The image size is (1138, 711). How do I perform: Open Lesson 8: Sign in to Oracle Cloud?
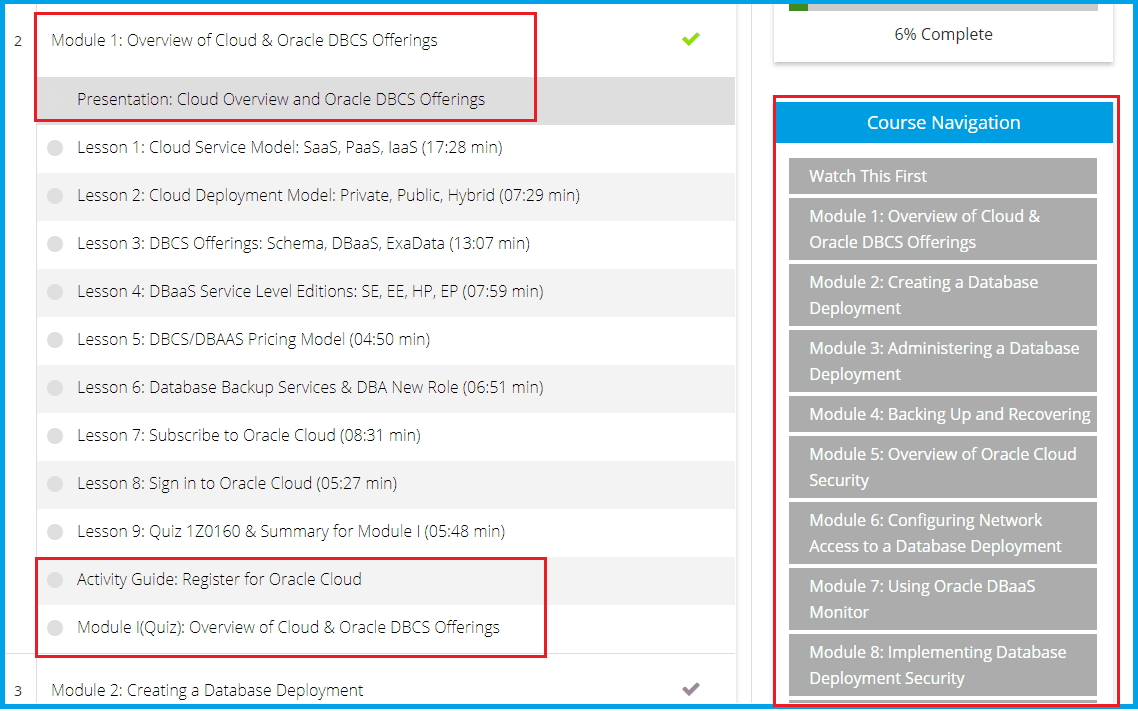237,483
